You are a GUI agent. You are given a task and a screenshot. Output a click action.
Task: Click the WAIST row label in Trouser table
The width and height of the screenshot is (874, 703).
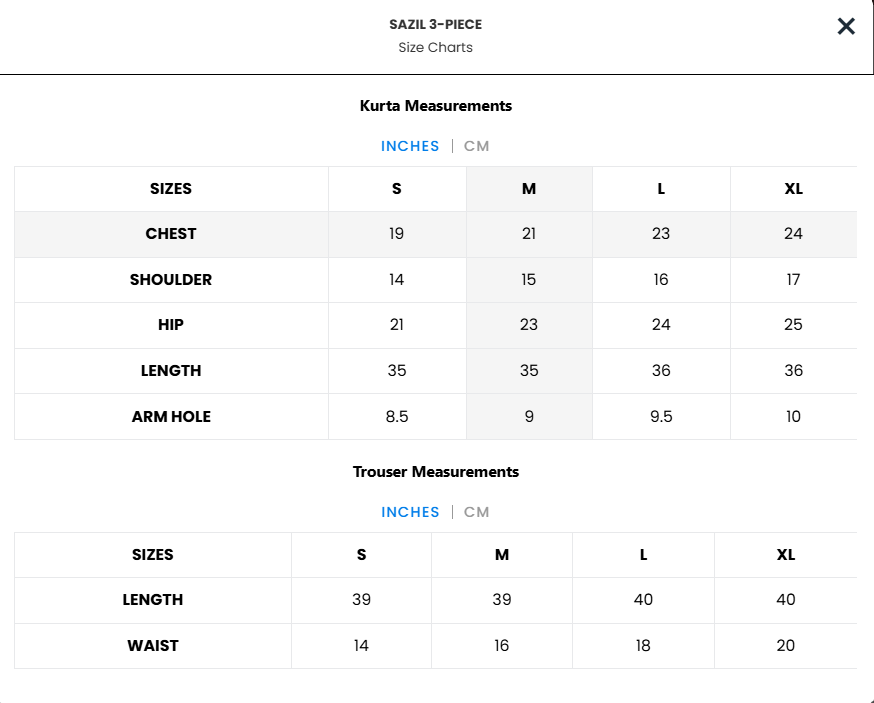click(x=153, y=646)
